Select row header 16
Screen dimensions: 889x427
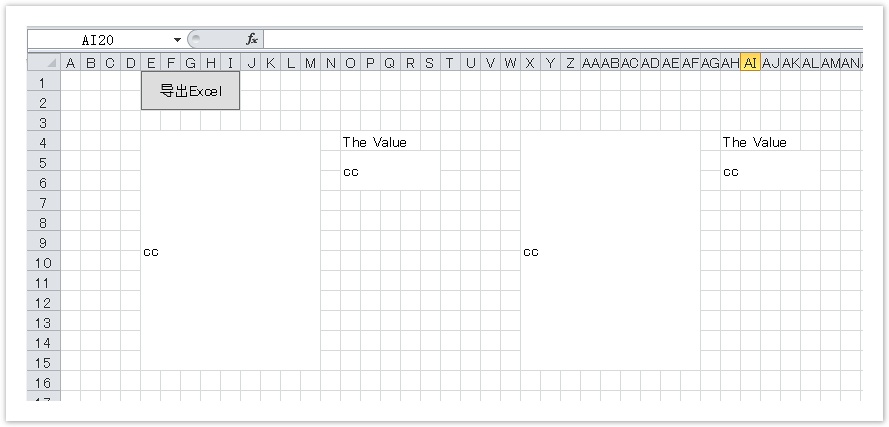pos(43,382)
